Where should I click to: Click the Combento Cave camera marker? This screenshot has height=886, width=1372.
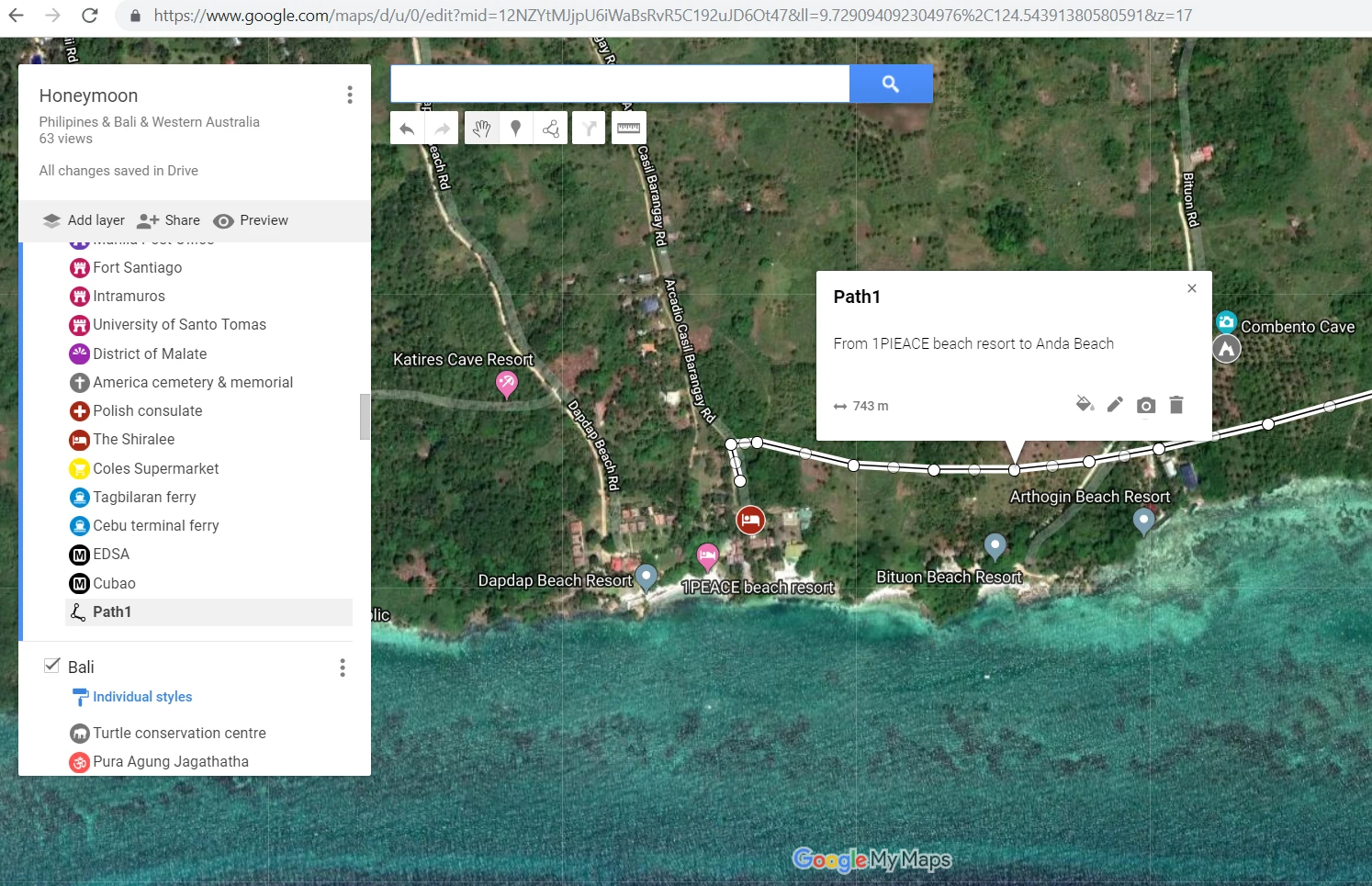pyautogui.click(x=1226, y=321)
